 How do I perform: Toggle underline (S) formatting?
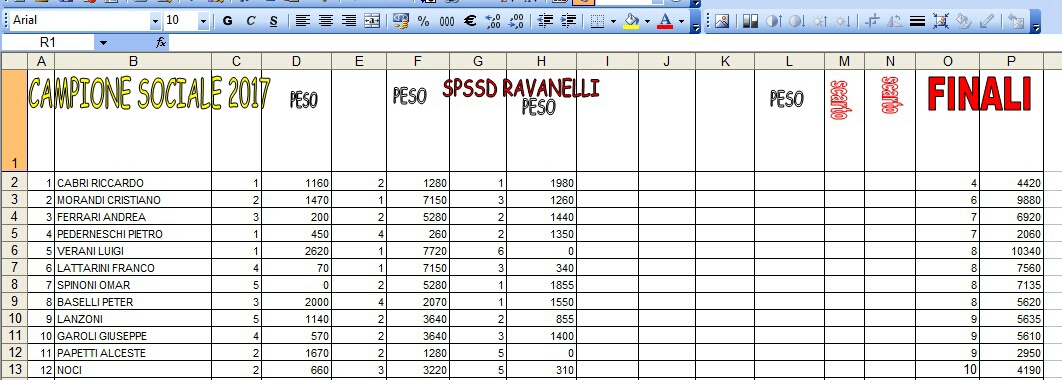[x=274, y=21]
